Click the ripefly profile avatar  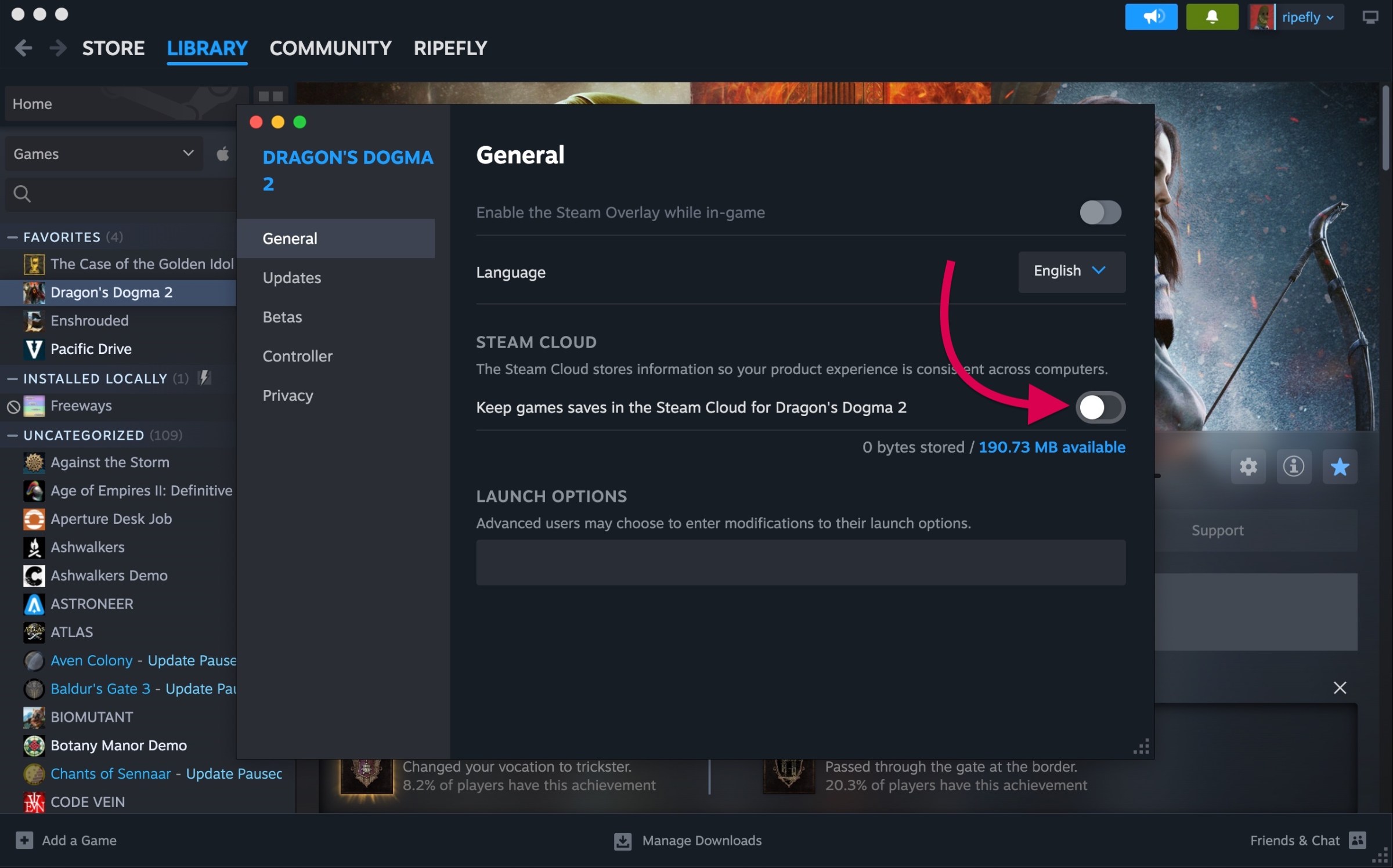coord(1262,17)
